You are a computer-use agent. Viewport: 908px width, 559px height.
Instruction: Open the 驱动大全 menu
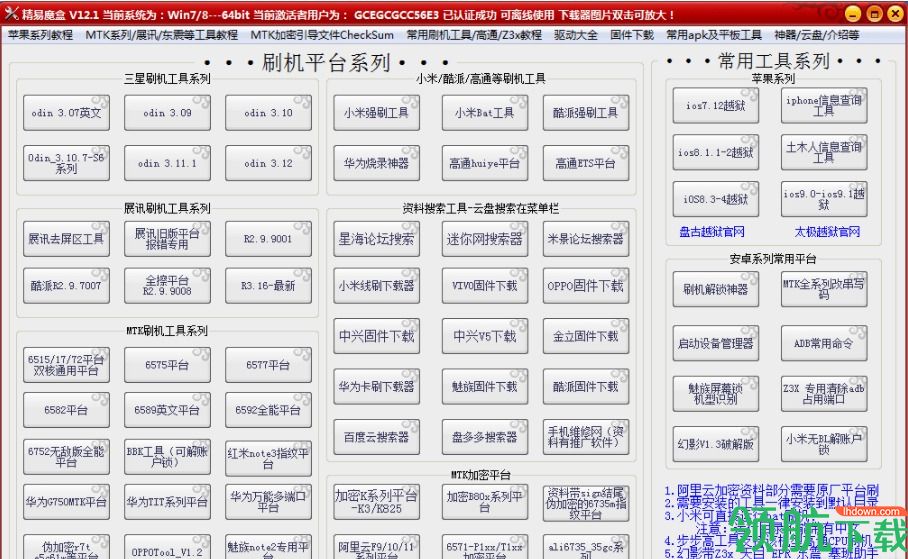pyautogui.click(x=576, y=35)
